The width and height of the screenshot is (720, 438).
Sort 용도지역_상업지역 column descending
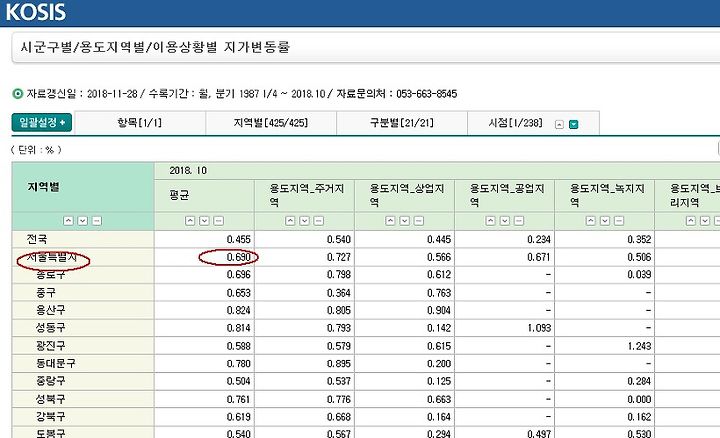[x=405, y=221]
